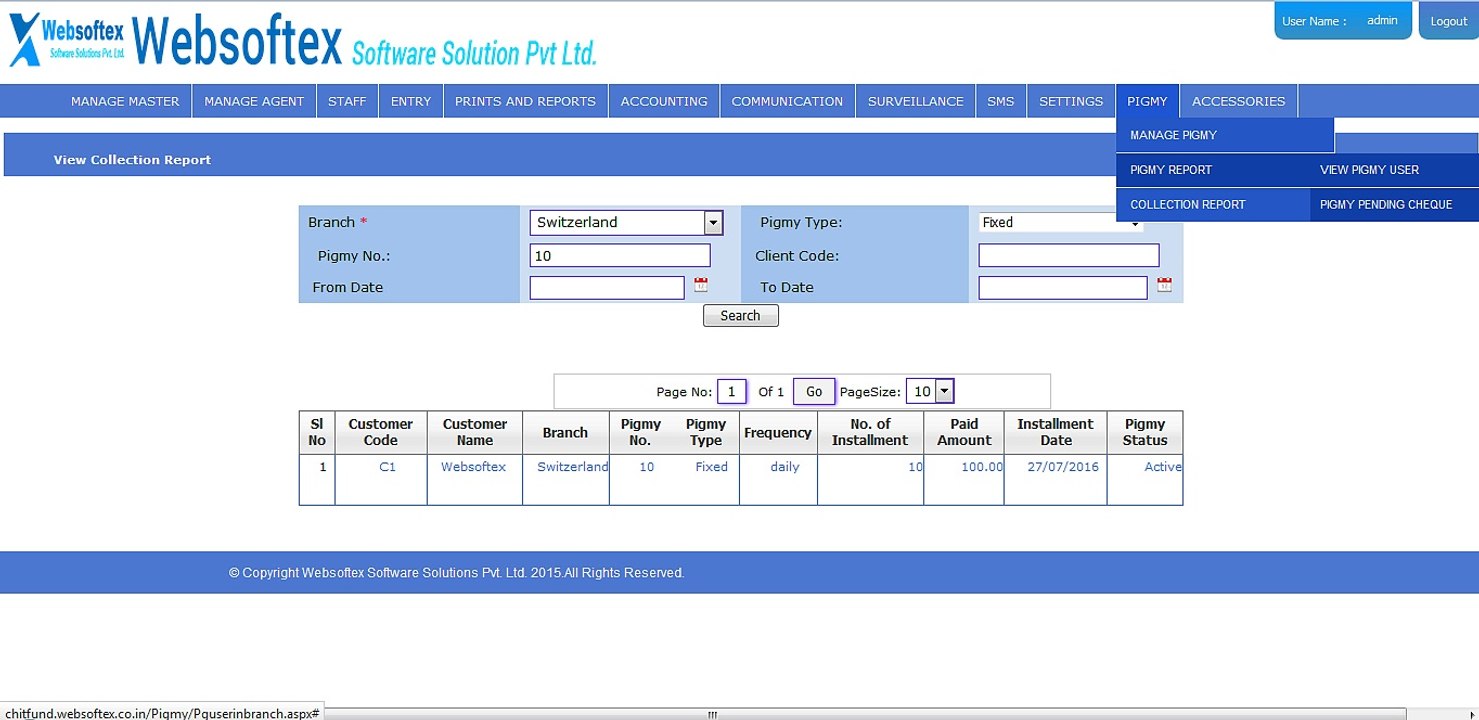Open the SURVEILLANCE menu

point(915,101)
